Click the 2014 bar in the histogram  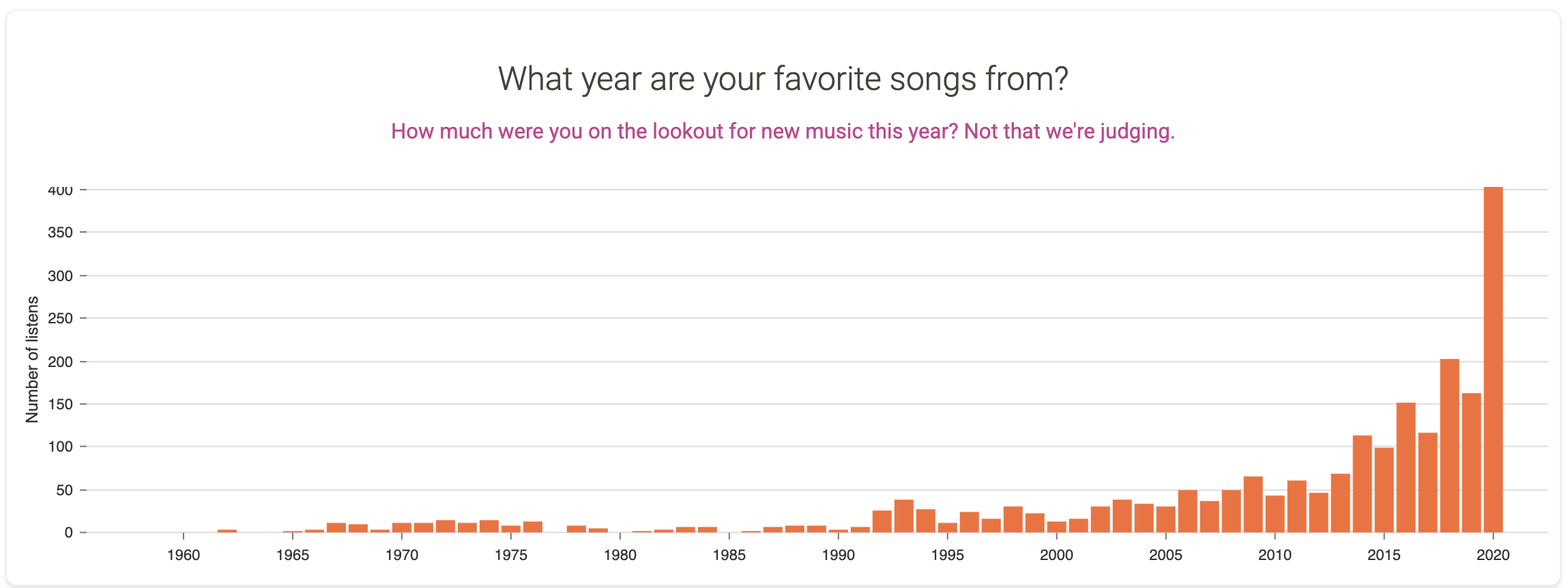pyautogui.click(x=1362, y=484)
